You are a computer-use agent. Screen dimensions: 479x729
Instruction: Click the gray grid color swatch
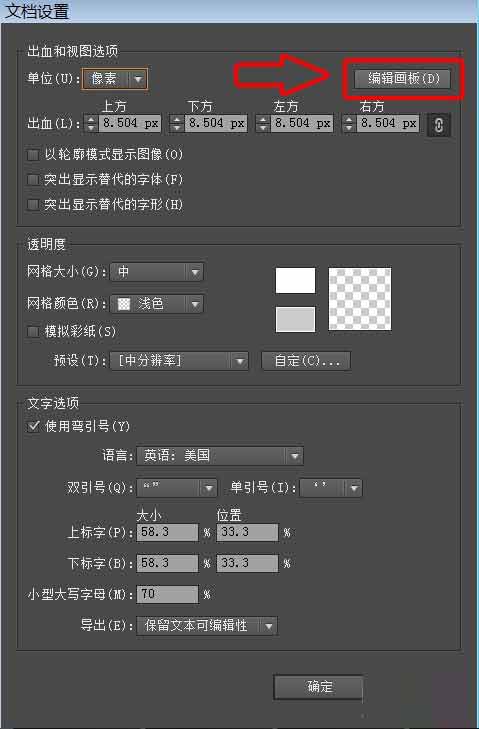(x=295, y=319)
